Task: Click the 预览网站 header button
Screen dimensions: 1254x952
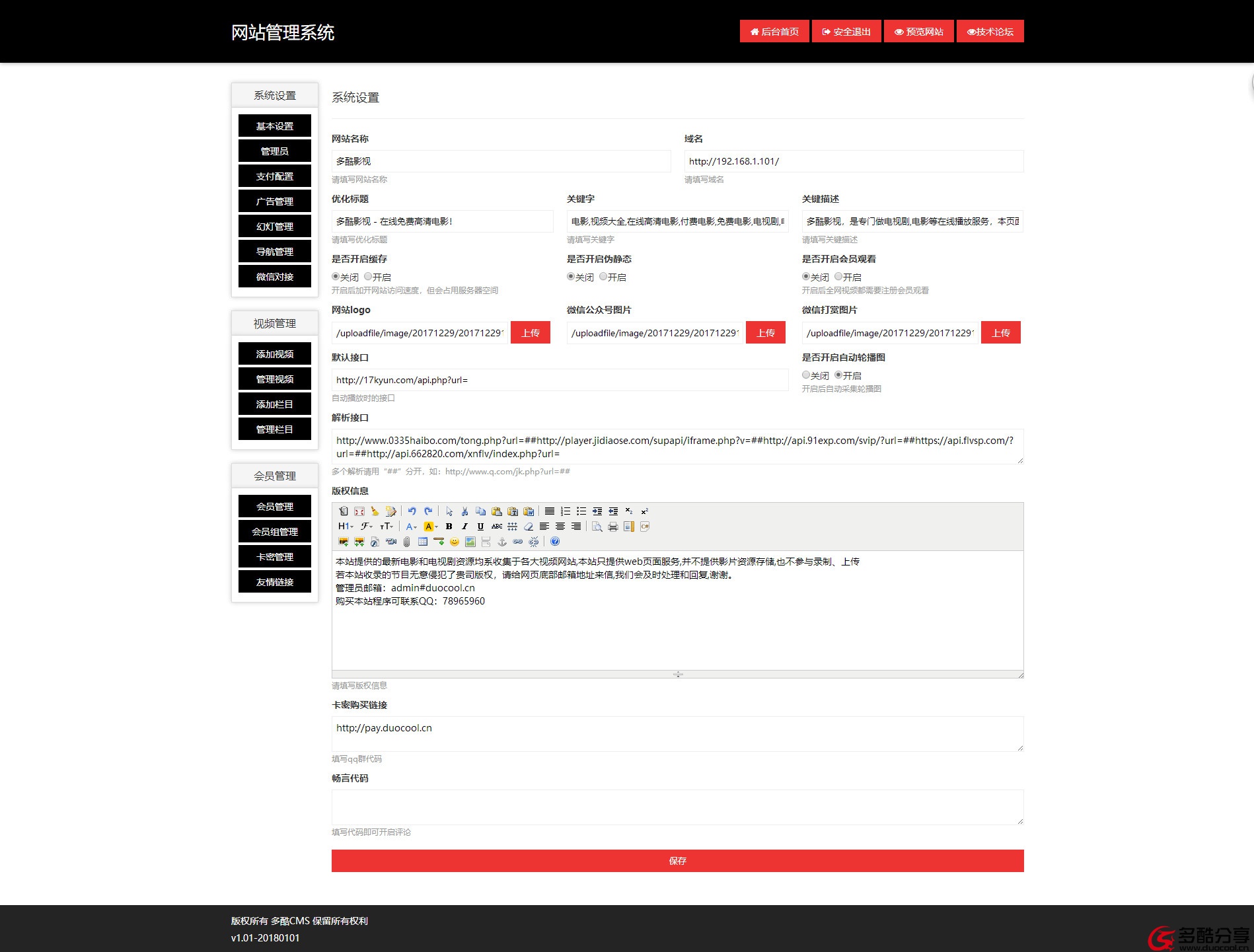Action: pos(919,32)
